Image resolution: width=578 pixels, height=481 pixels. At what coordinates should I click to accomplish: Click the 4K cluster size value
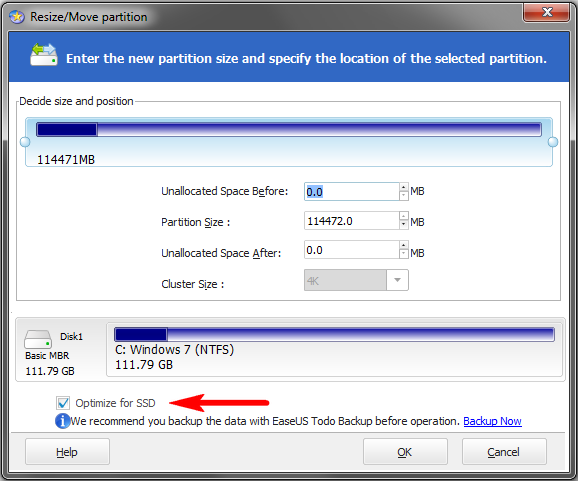[x=345, y=280]
